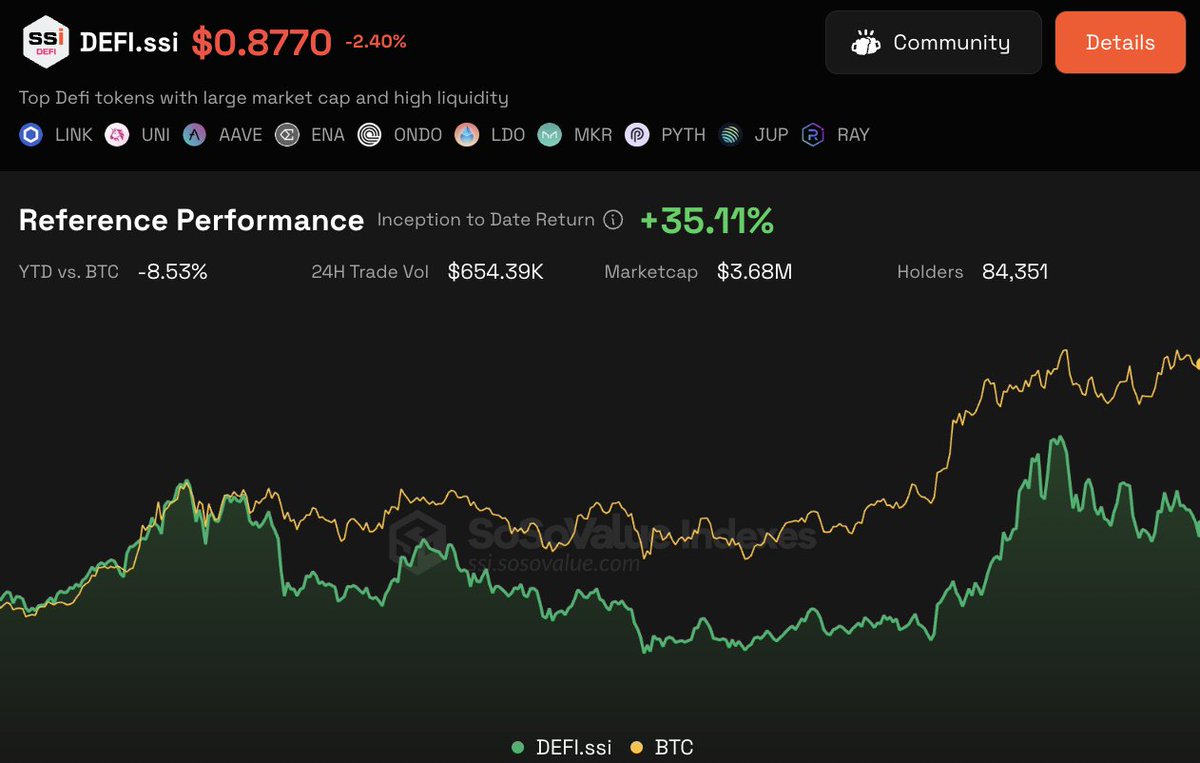Click the LINK token icon
The height and width of the screenshot is (763, 1200).
point(31,135)
